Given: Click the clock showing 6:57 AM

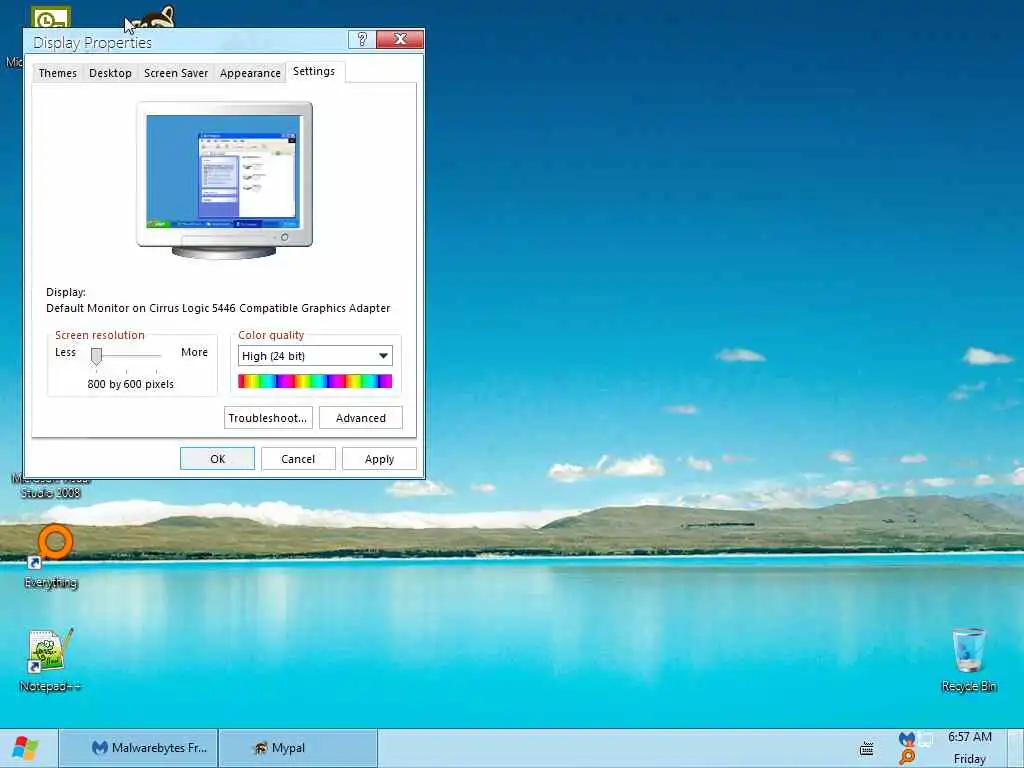Looking at the screenshot, I should pos(970,737).
